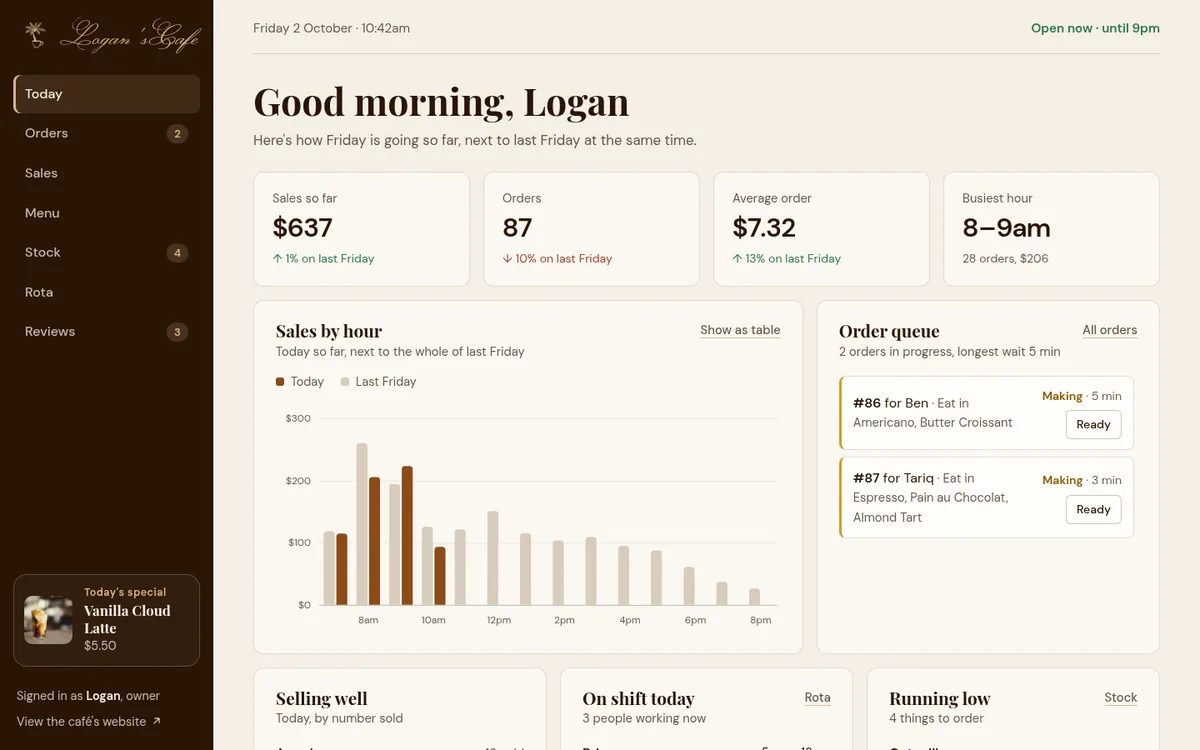Click the Sales so far $637 card
The image size is (1200, 750).
tap(361, 229)
